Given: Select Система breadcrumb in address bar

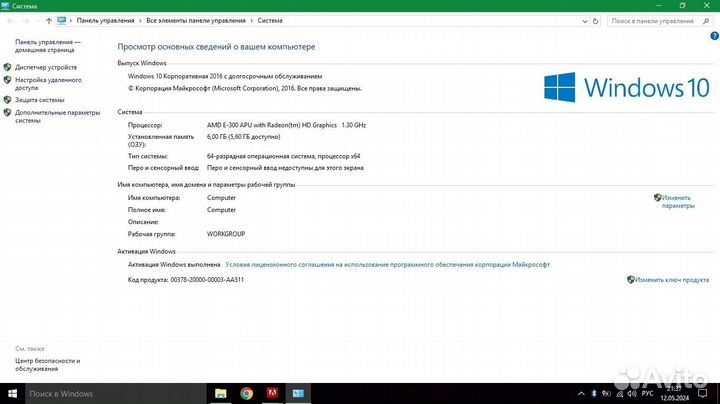Looking at the screenshot, I should [x=270, y=21].
